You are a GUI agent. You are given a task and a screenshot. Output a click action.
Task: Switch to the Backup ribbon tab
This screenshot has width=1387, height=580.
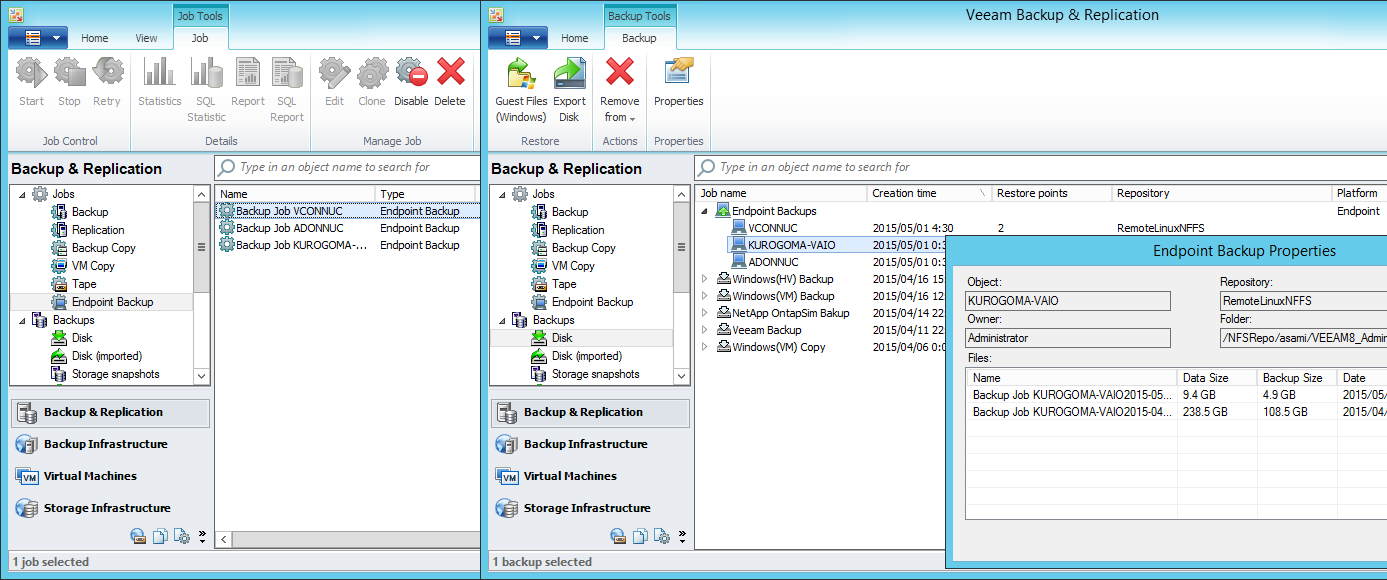[x=639, y=38]
